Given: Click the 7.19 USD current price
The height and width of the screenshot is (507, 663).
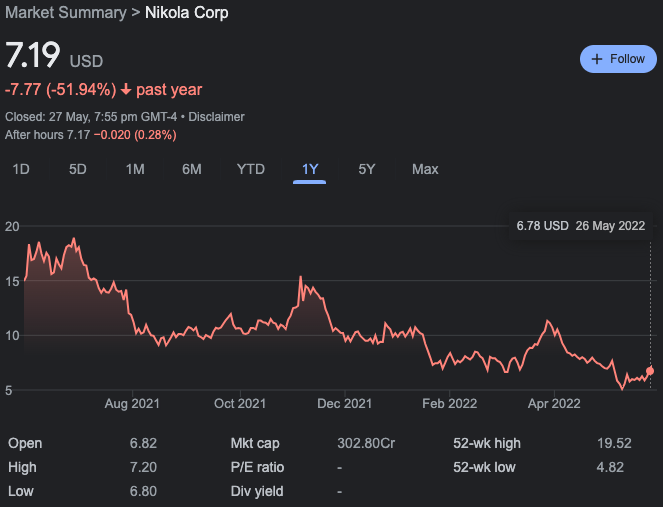Looking at the screenshot, I should [34, 56].
